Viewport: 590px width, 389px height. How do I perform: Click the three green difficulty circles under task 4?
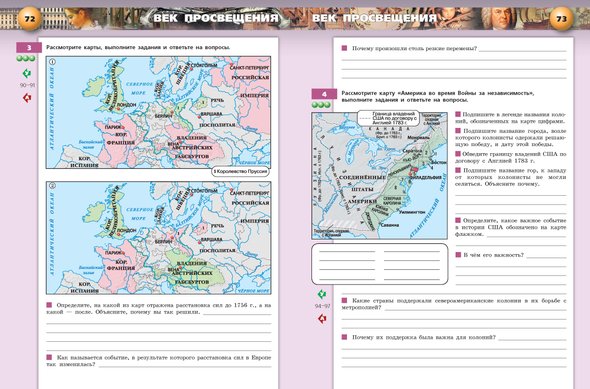[x=321, y=105]
